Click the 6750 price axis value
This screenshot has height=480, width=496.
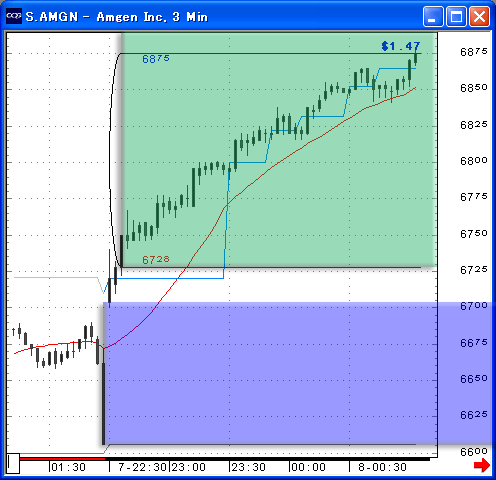474,234
